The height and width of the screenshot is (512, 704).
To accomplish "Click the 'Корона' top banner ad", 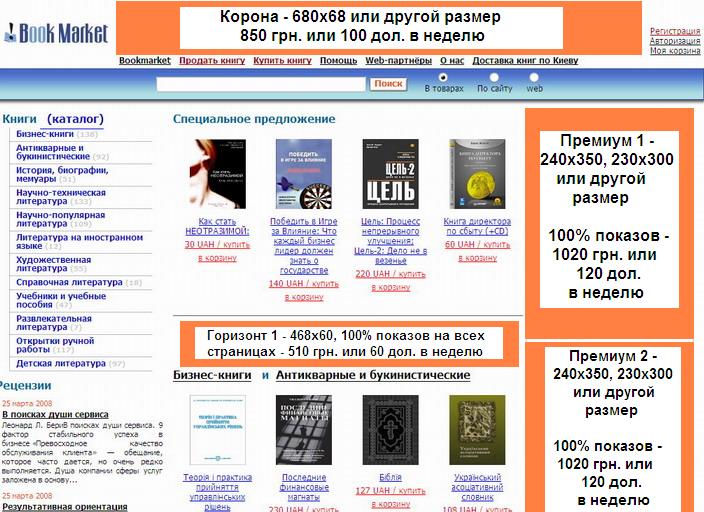I will pos(378,28).
